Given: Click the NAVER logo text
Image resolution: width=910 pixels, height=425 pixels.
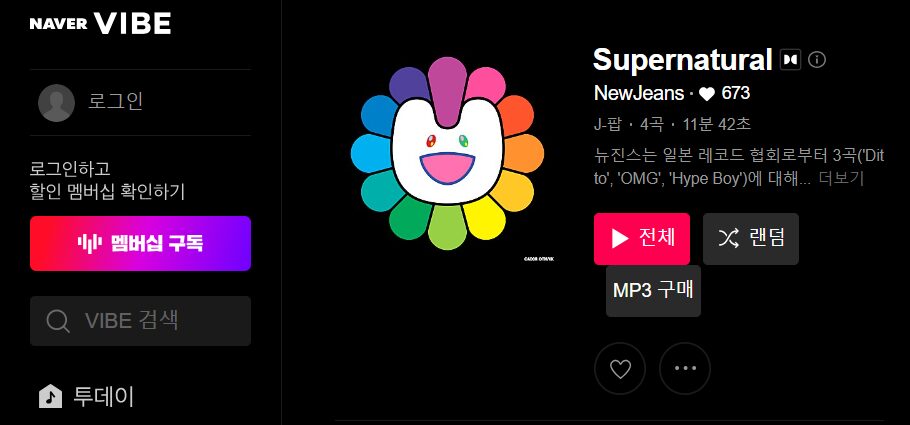Looking at the screenshot, I should coord(59,24).
